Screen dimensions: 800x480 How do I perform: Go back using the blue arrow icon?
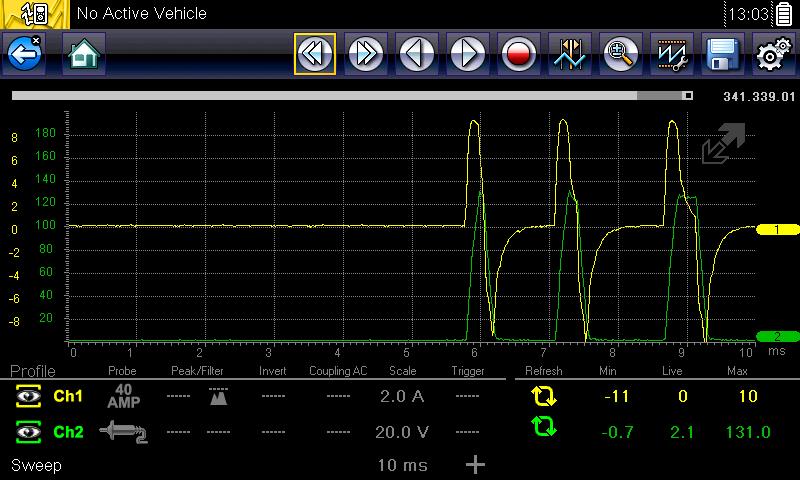point(24,54)
